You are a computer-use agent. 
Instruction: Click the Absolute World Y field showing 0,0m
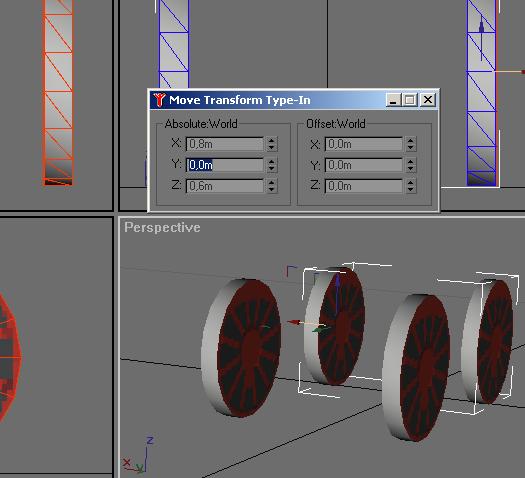click(225, 165)
